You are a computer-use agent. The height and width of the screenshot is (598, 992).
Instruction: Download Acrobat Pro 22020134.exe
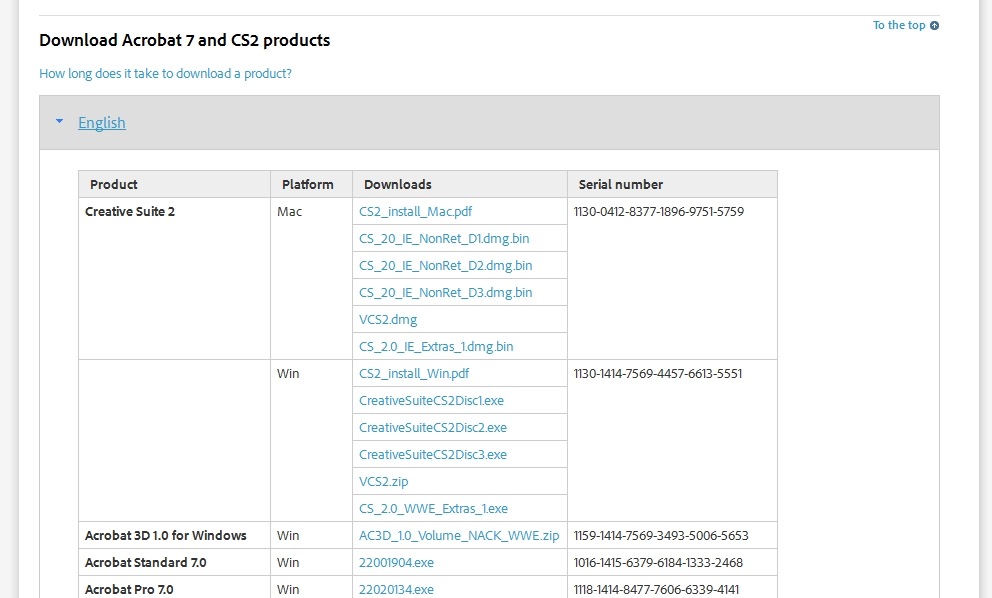[396, 590]
